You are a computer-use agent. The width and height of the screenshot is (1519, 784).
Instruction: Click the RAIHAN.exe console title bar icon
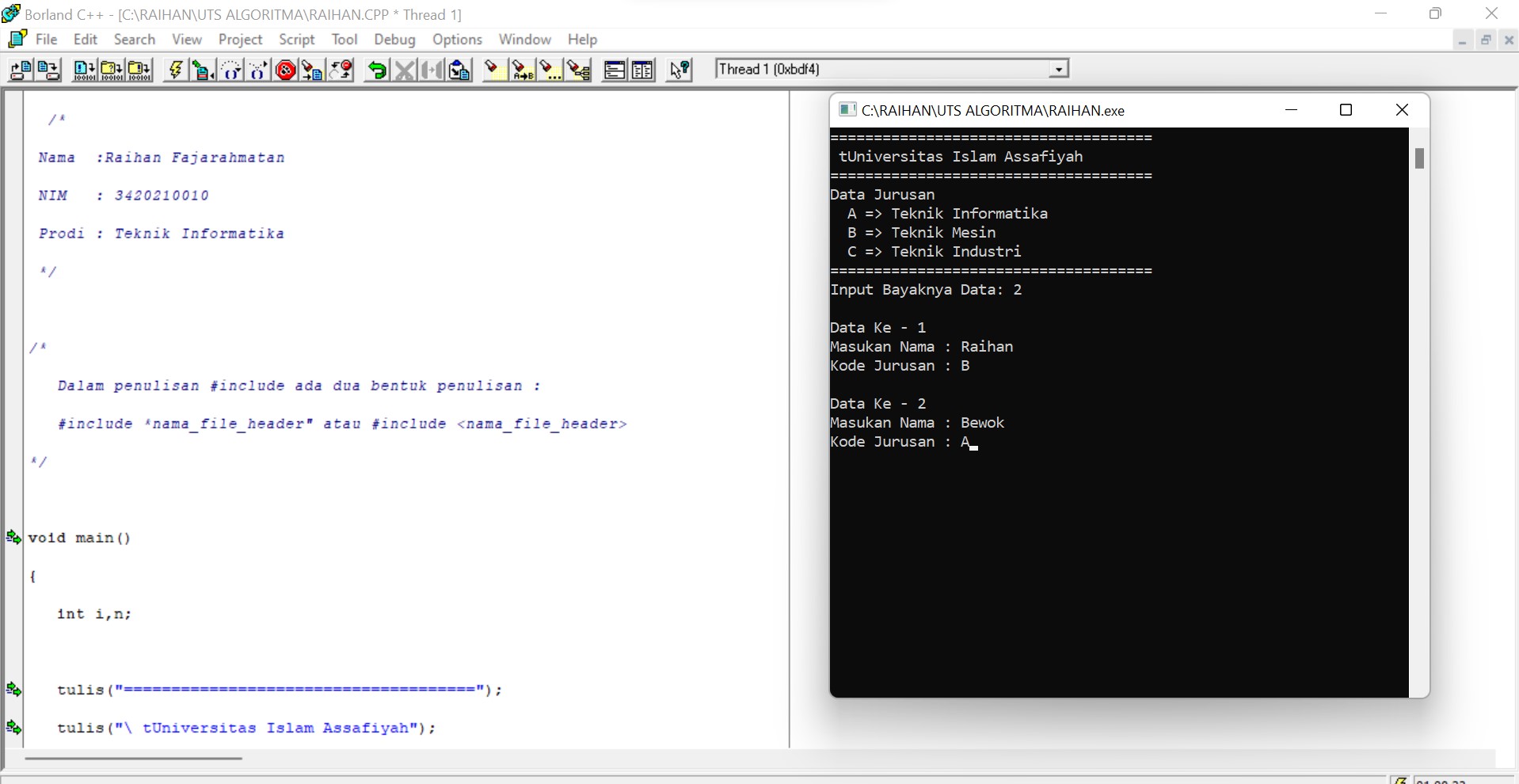(x=847, y=110)
